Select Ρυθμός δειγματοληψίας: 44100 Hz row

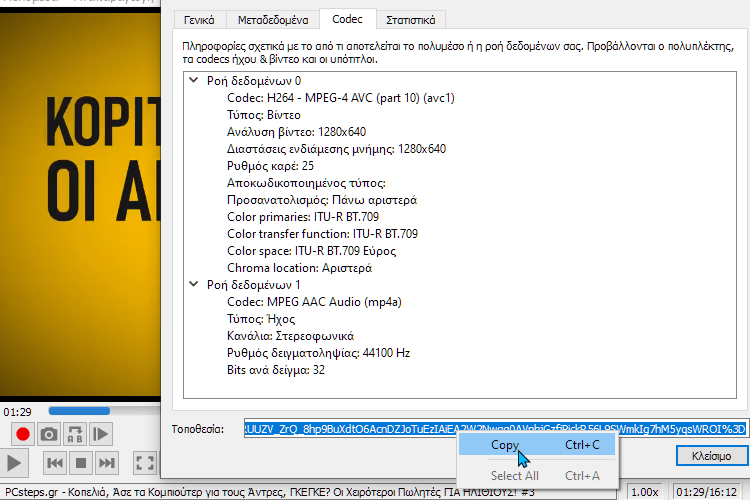point(319,353)
